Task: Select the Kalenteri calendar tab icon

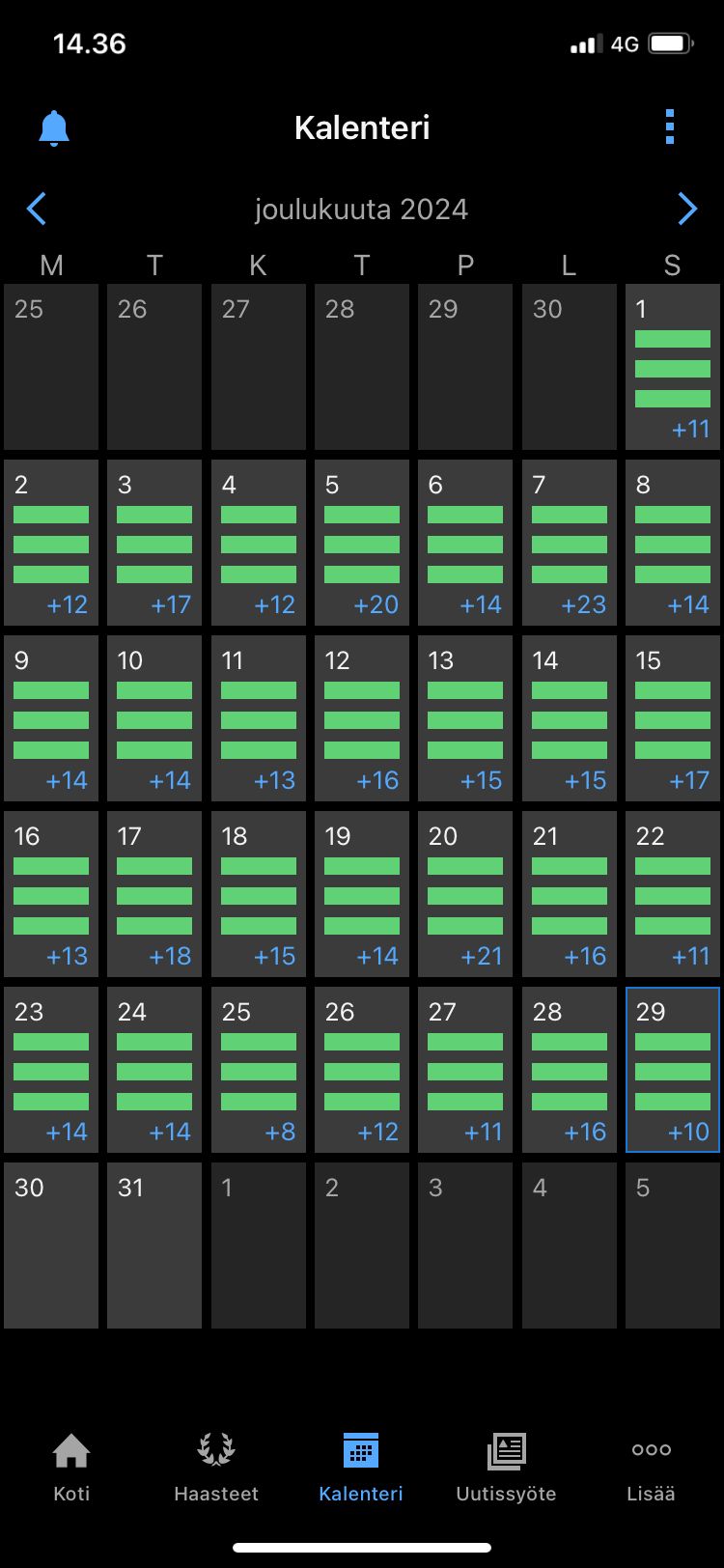Action: pos(361,1451)
